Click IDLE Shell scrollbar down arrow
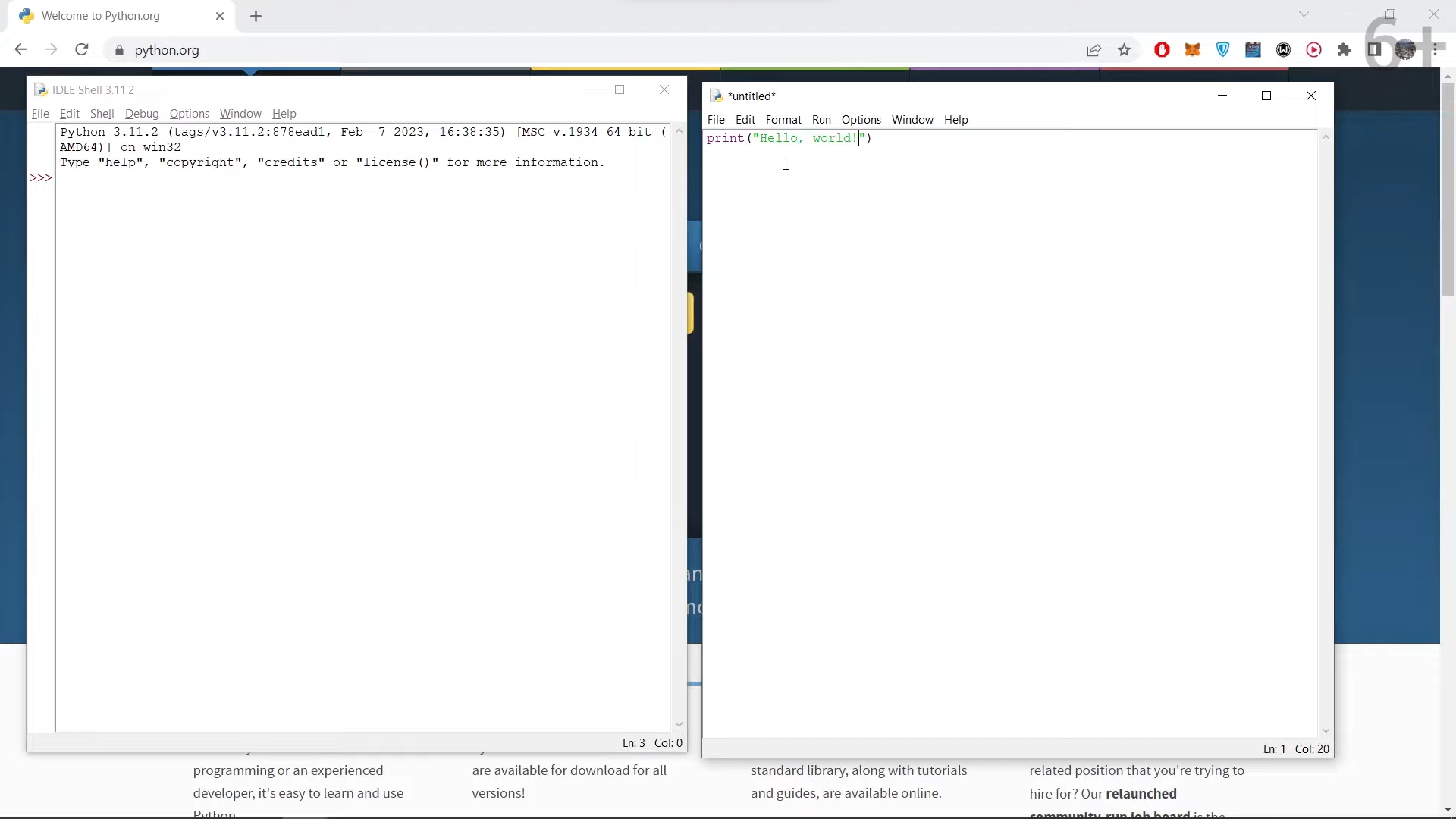The width and height of the screenshot is (1456, 819). 679,725
